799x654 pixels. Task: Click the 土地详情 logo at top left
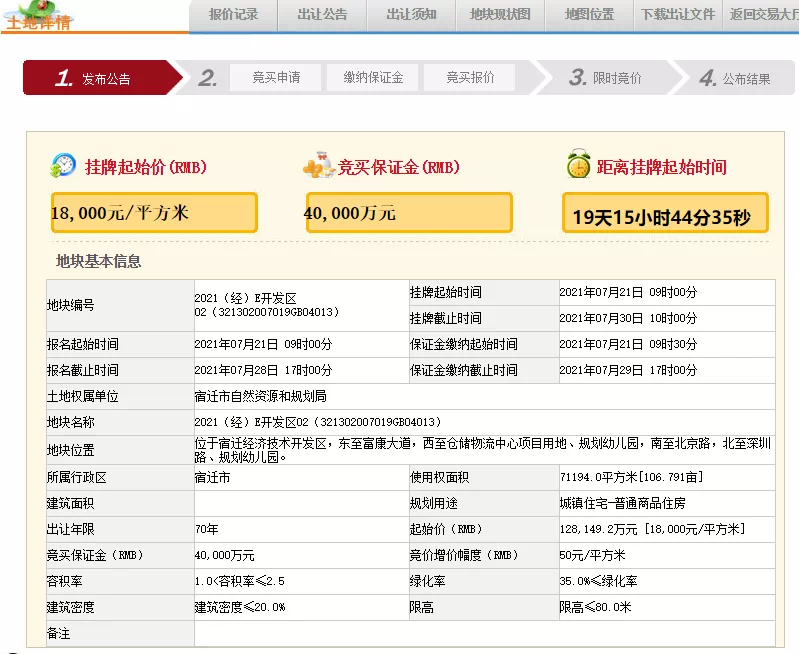pyautogui.click(x=40, y=17)
